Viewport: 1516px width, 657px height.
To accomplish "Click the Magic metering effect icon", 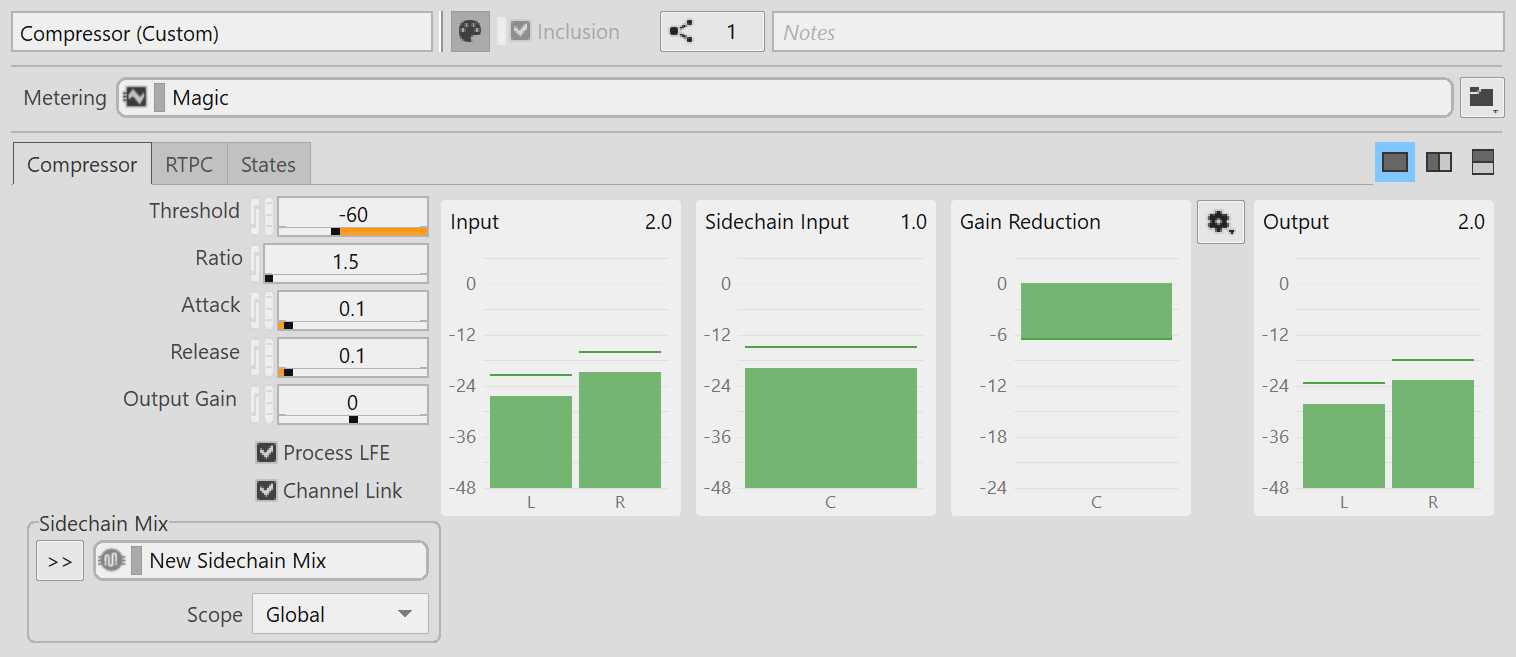I will tap(135, 98).
